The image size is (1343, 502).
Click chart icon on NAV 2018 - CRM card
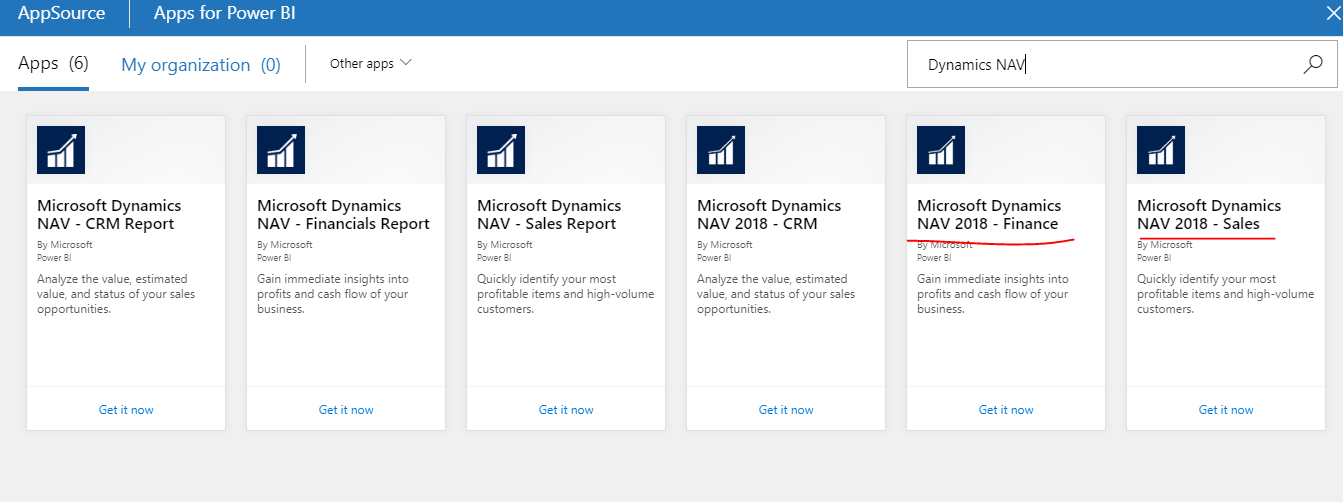(x=721, y=150)
